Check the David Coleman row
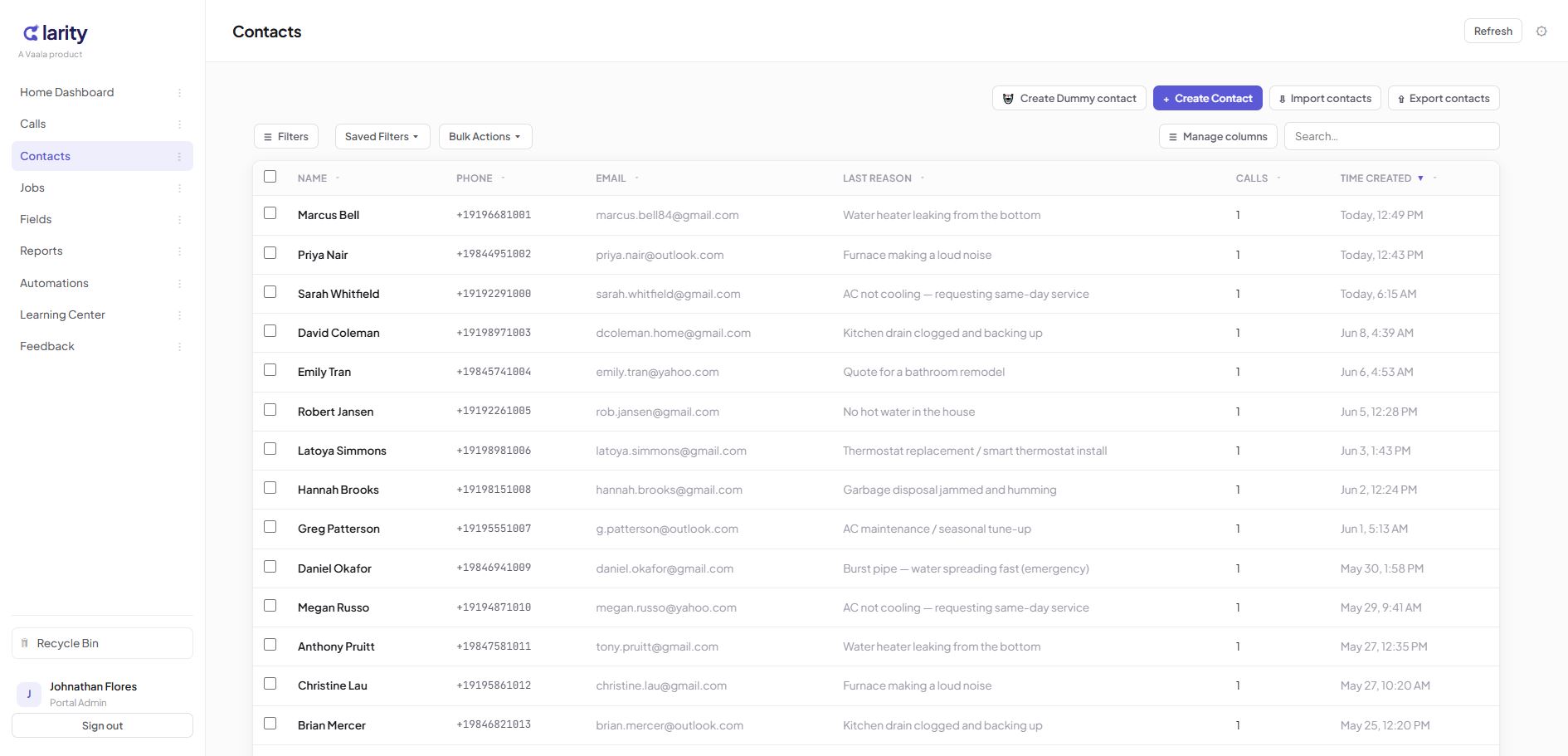This screenshot has width=1568, height=756. click(270, 330)
